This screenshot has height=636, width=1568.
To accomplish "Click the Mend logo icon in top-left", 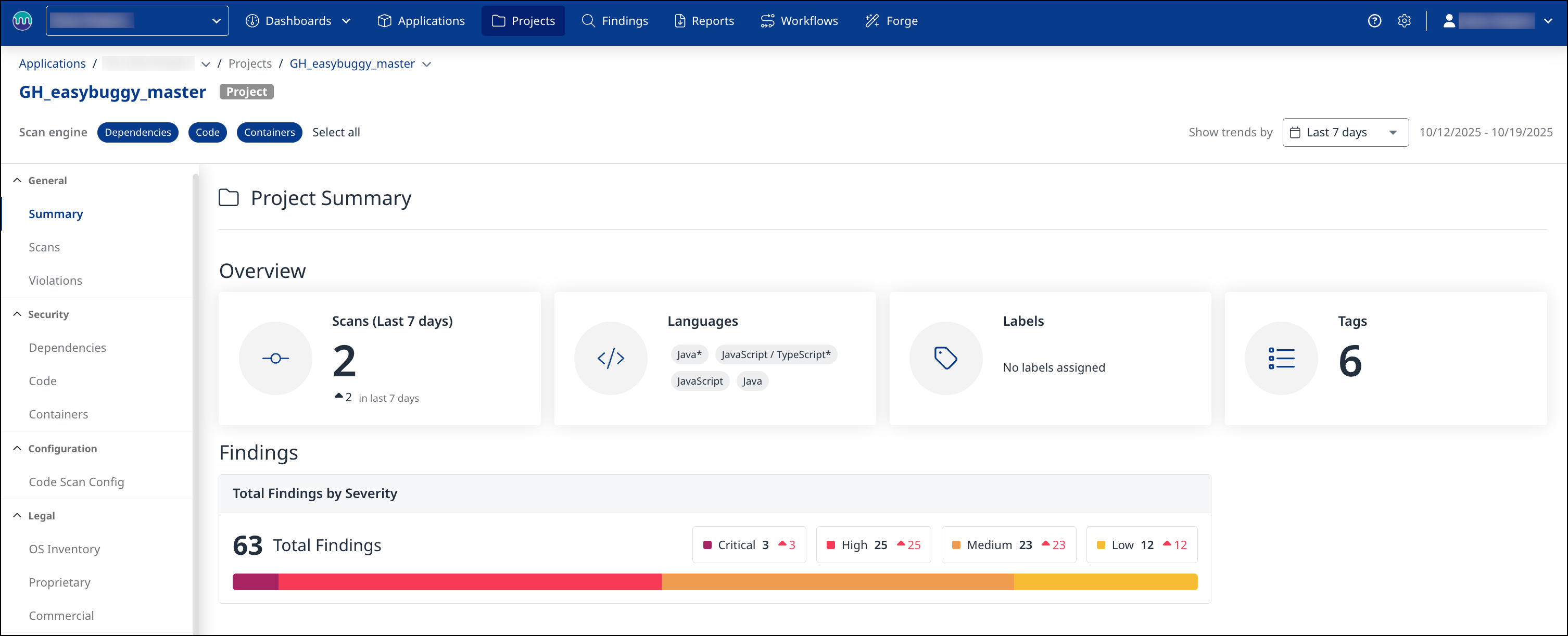I will pyautogui.click(x=22, y=21).
